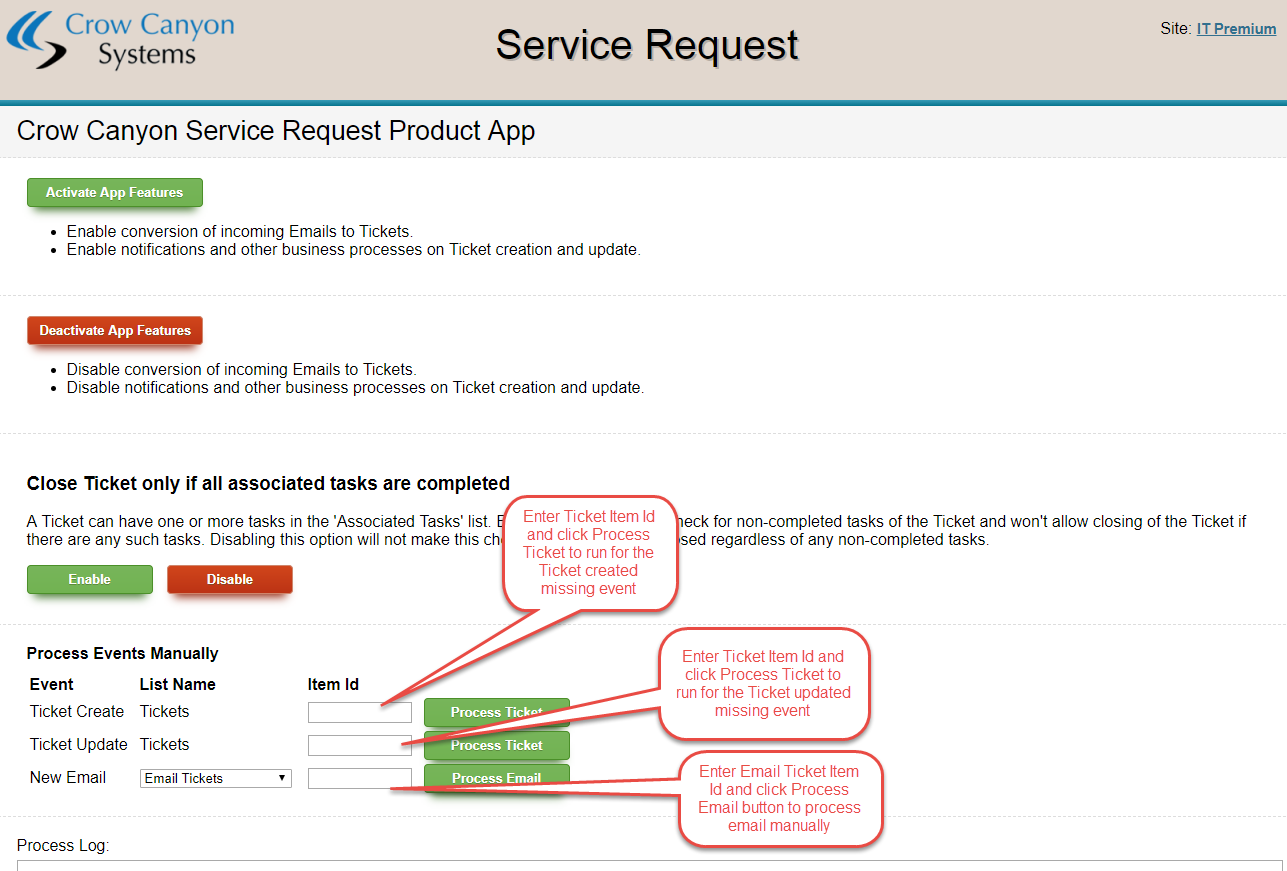Select 'Disable conversion of incoming Emails' bullet
This screenshot has width=1287, height=871.
tap(242, 369)
